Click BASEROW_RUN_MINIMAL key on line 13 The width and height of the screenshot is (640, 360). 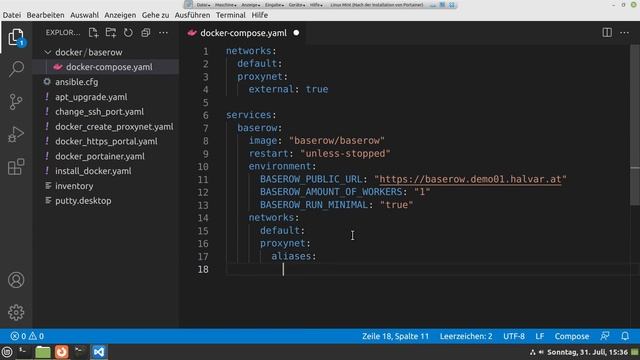[x=314, y=205]
